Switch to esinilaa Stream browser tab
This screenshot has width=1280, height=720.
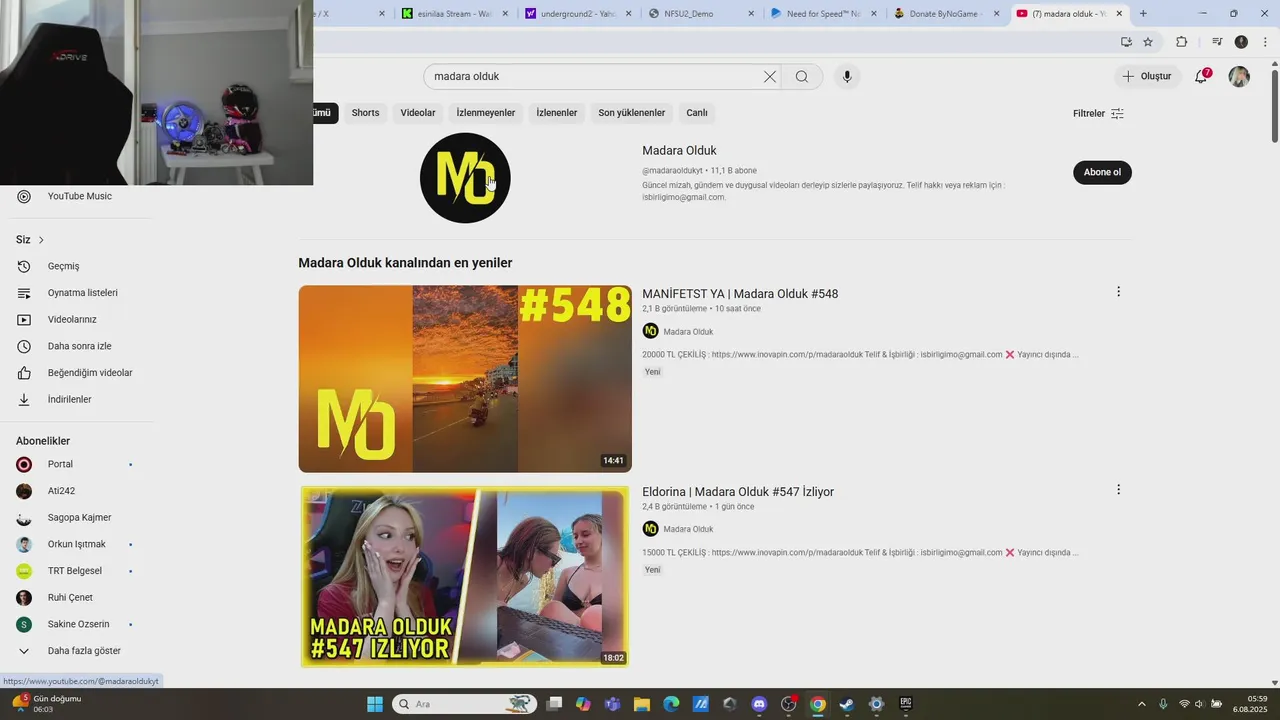(445, 14)
